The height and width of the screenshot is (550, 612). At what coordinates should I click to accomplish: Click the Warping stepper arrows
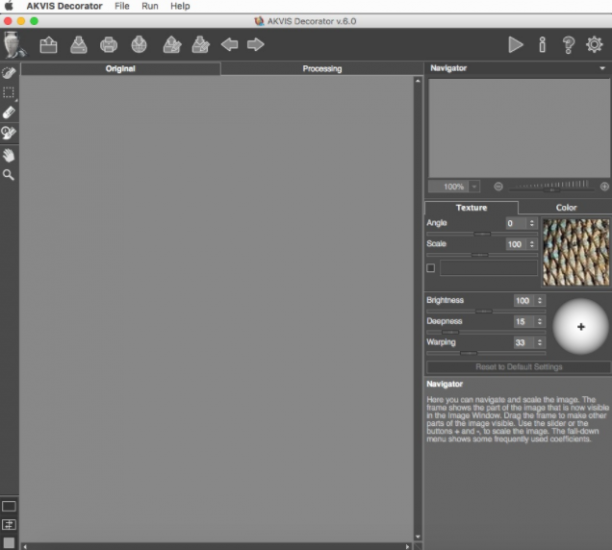(540, 343)
